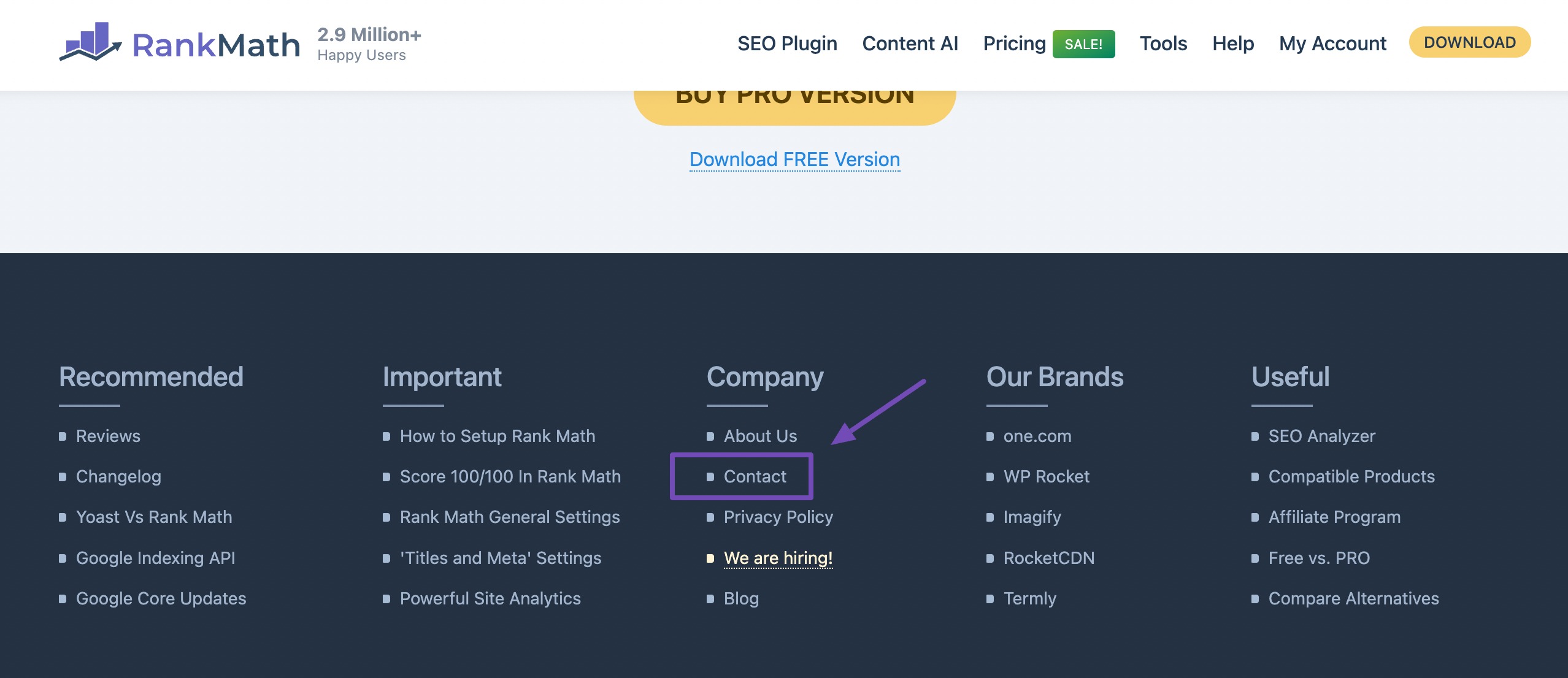
Task: Open Affiliate Program link
Action: tap(1334, 517)
